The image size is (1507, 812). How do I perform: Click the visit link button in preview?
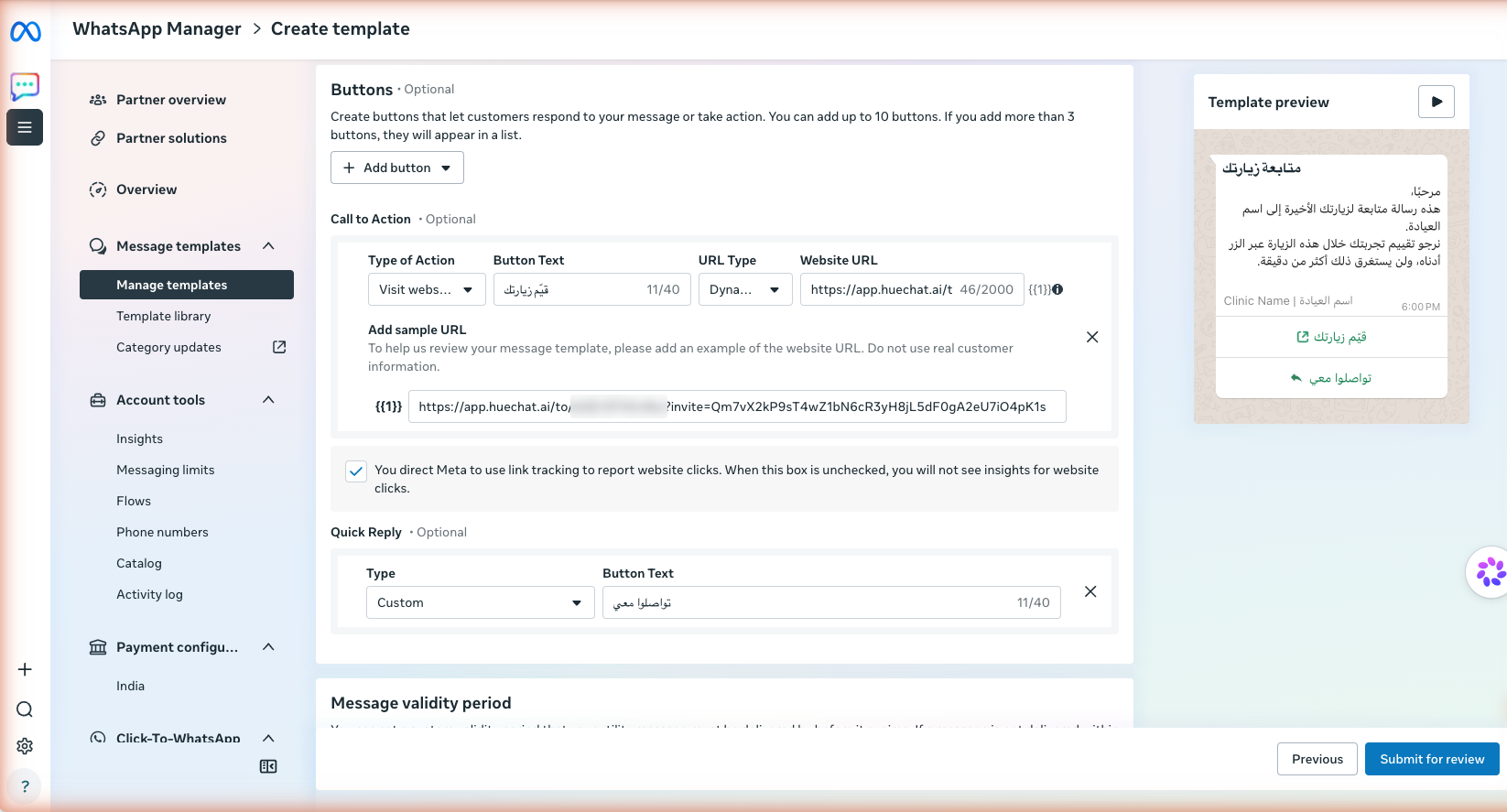point(1331,337)
